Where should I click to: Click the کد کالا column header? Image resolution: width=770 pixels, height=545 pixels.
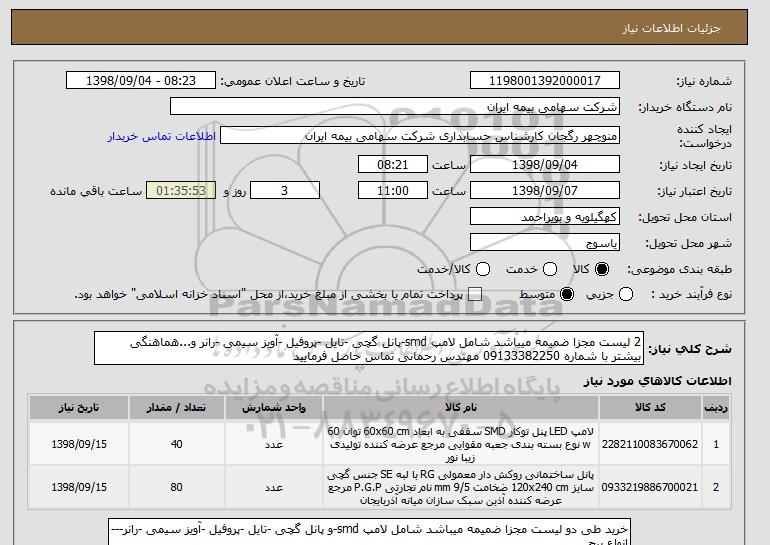650,408
